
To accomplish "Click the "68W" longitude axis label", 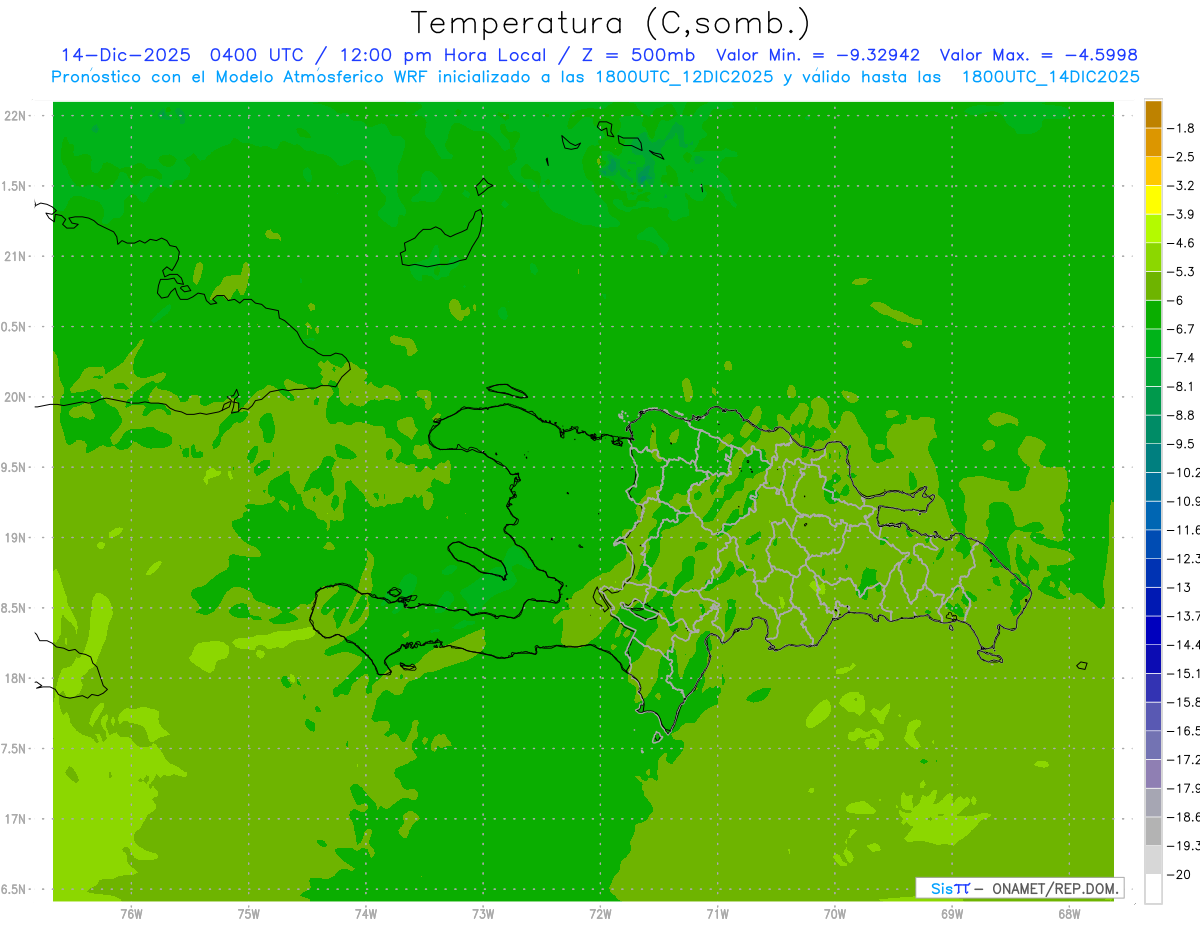I will click(x=1069, y=914).
